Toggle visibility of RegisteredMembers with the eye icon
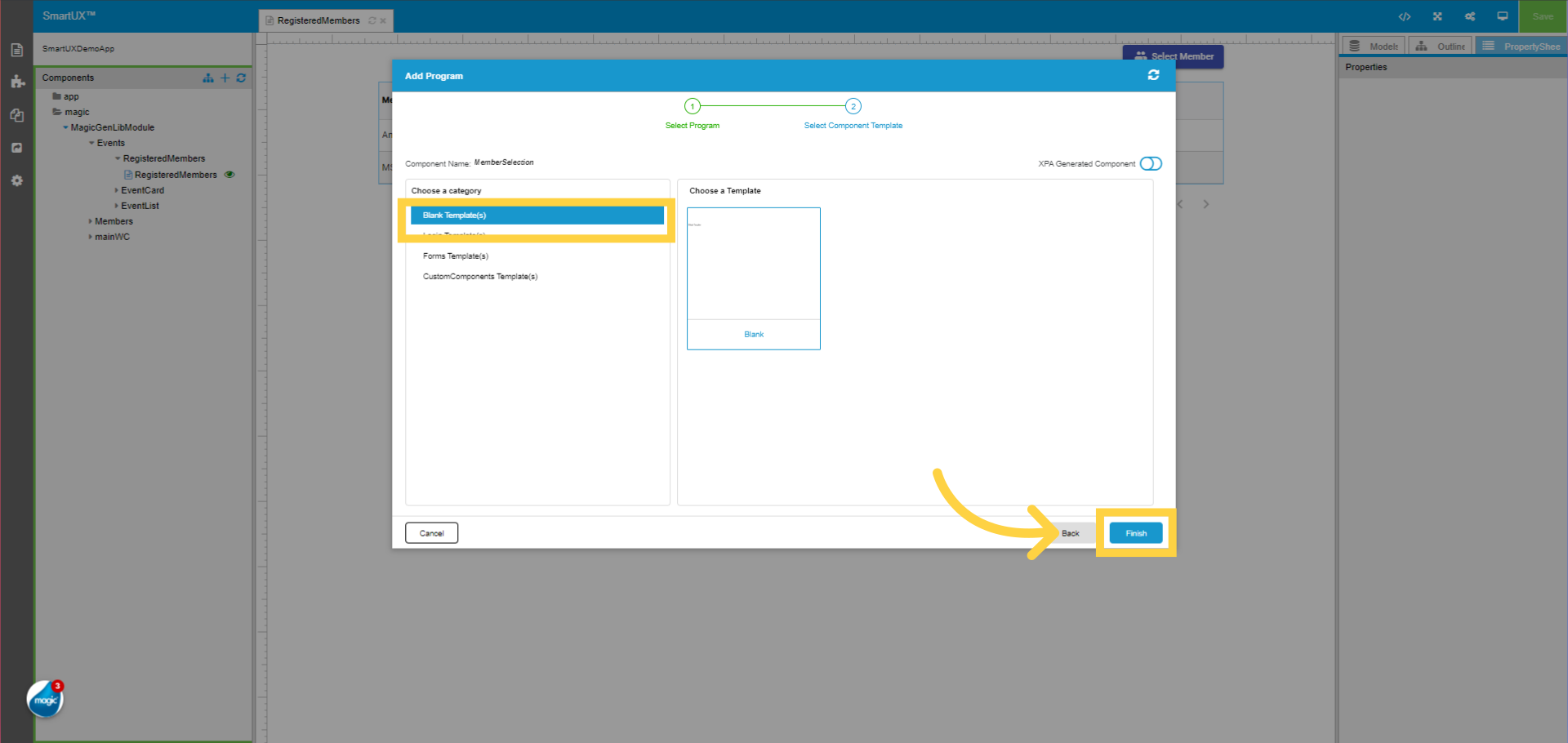The image size is (1568, 743). pos(229,174)
